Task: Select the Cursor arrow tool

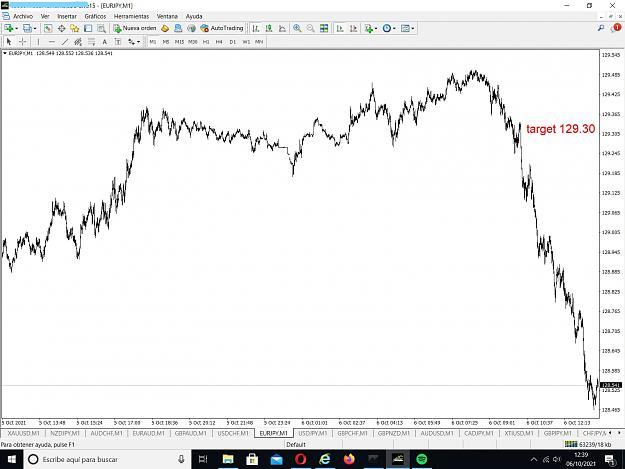Action: pyautogui.click(x=9, y=42)
